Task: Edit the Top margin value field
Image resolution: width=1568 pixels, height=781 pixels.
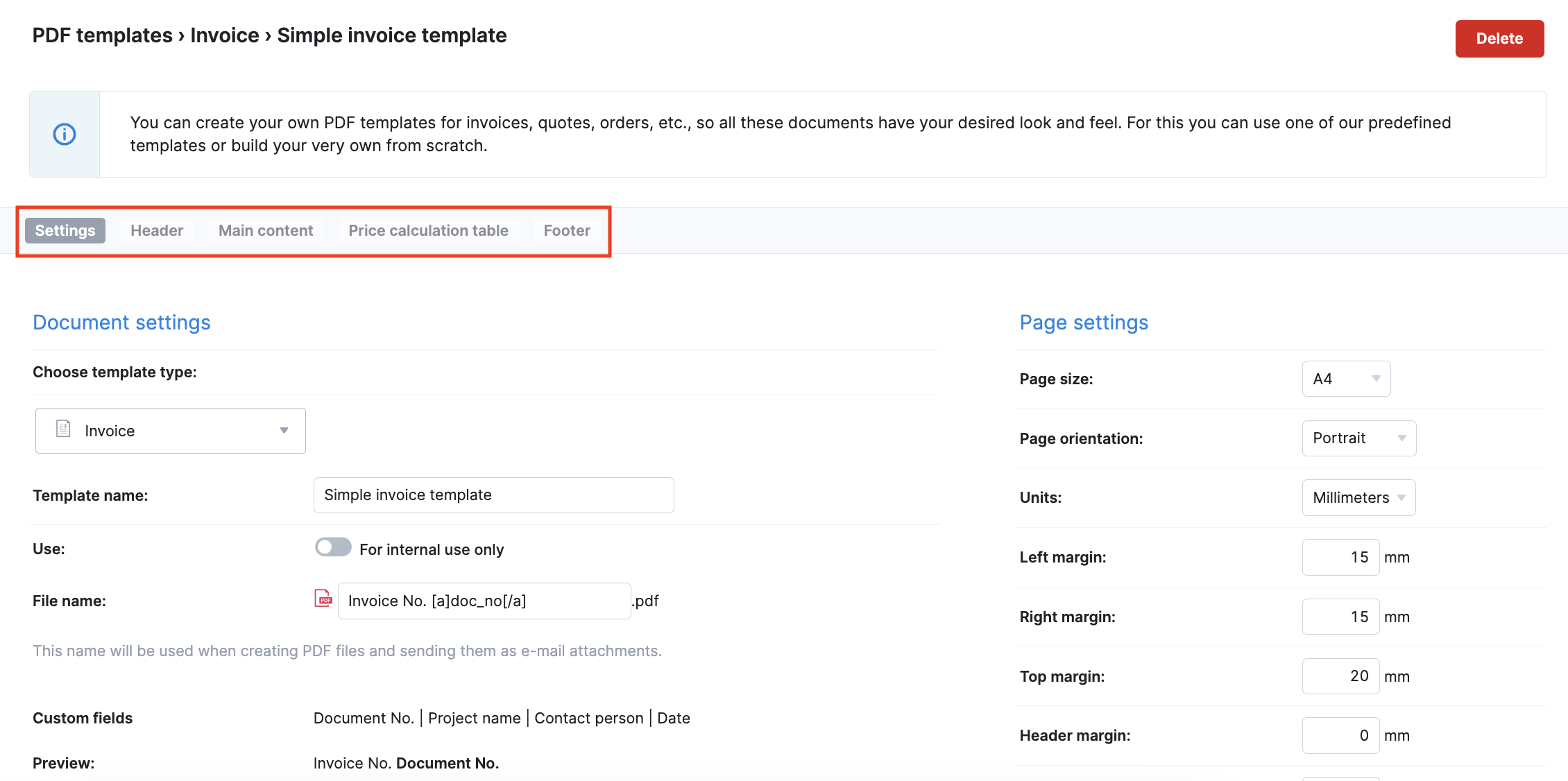Action: point(1340,676)
